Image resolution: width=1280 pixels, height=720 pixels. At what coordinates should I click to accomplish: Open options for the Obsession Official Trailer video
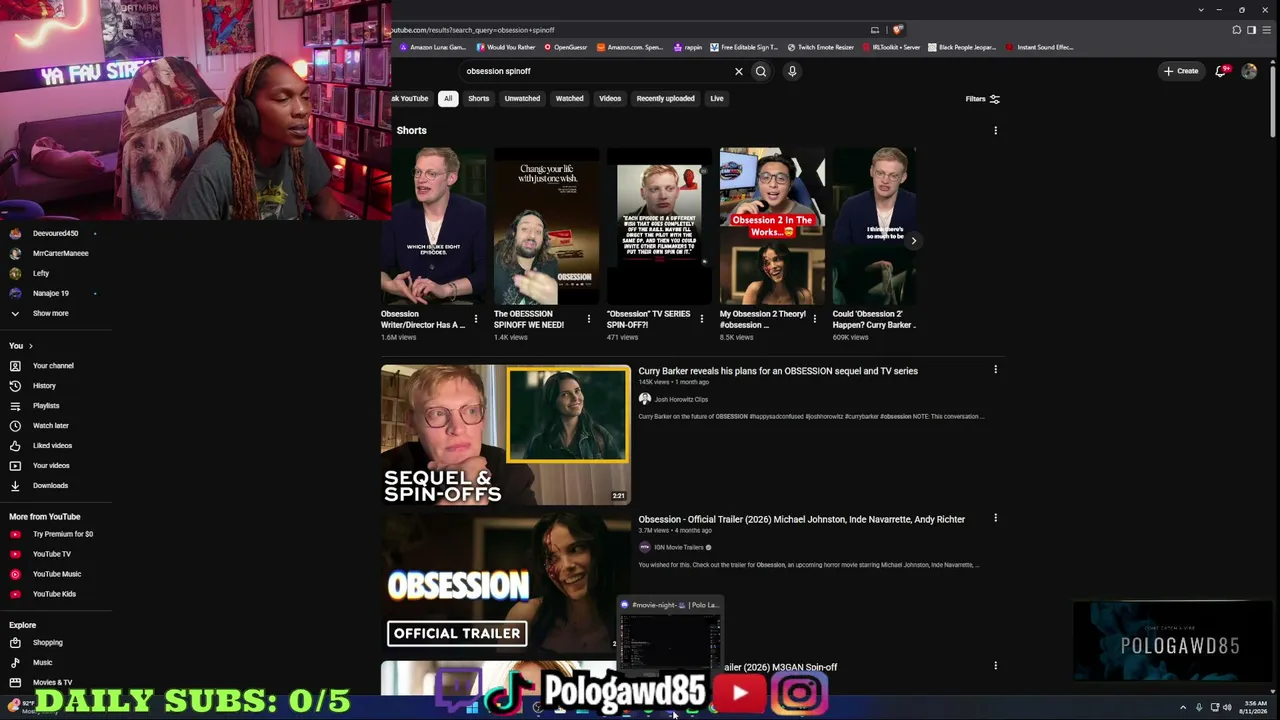click(x=995, y=518)
